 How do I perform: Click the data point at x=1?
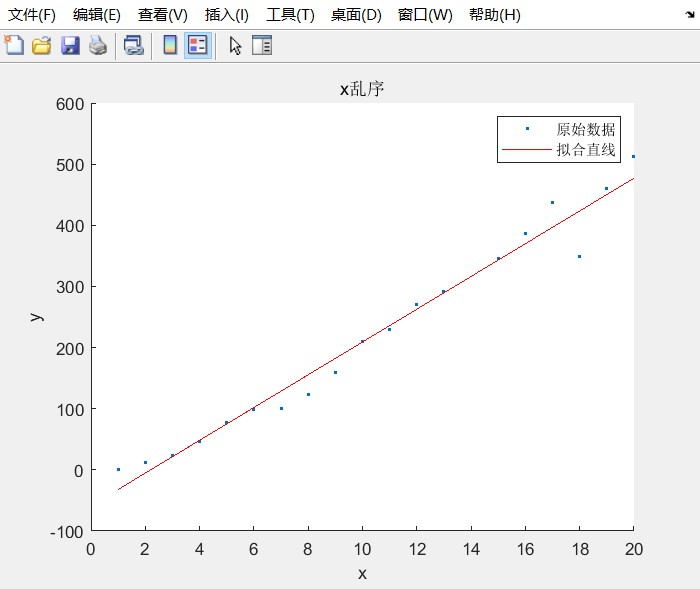pyautogui.click(x=118, y=469)
